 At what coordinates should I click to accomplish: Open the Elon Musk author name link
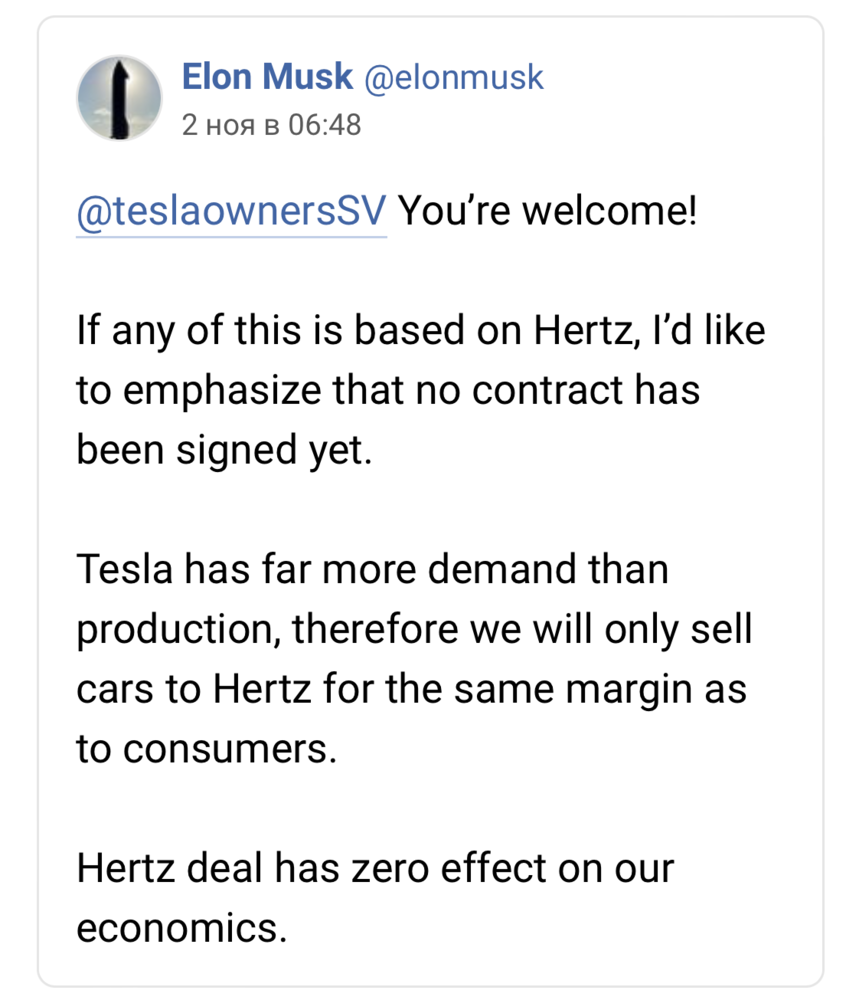coord(267,77)
